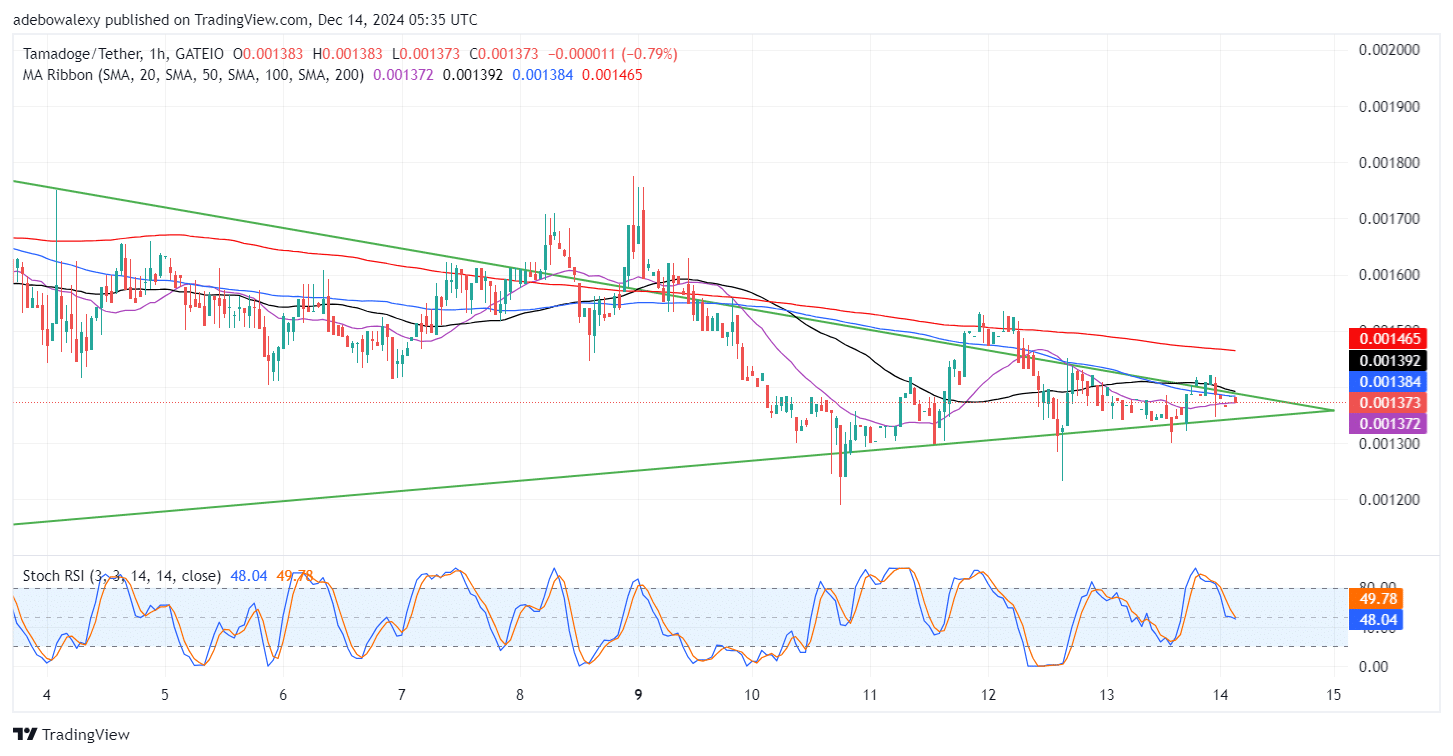
Task: Click the red 0.001465 SMA legend value
Action: pyautogui.click(x=612, y=74)
